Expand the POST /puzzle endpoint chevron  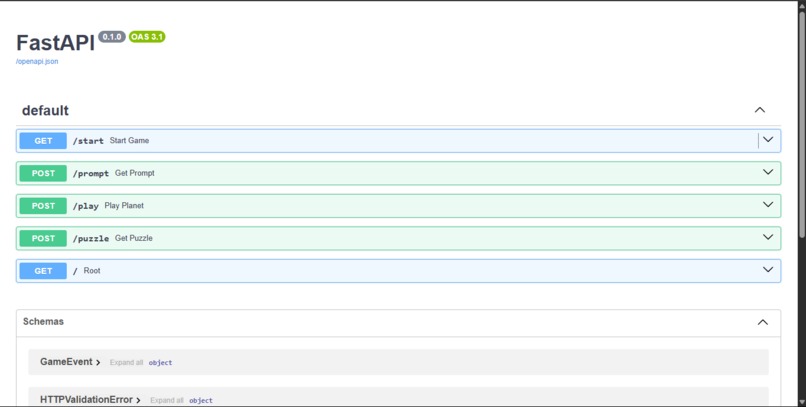pyautogui.click(x=768, y=237)
